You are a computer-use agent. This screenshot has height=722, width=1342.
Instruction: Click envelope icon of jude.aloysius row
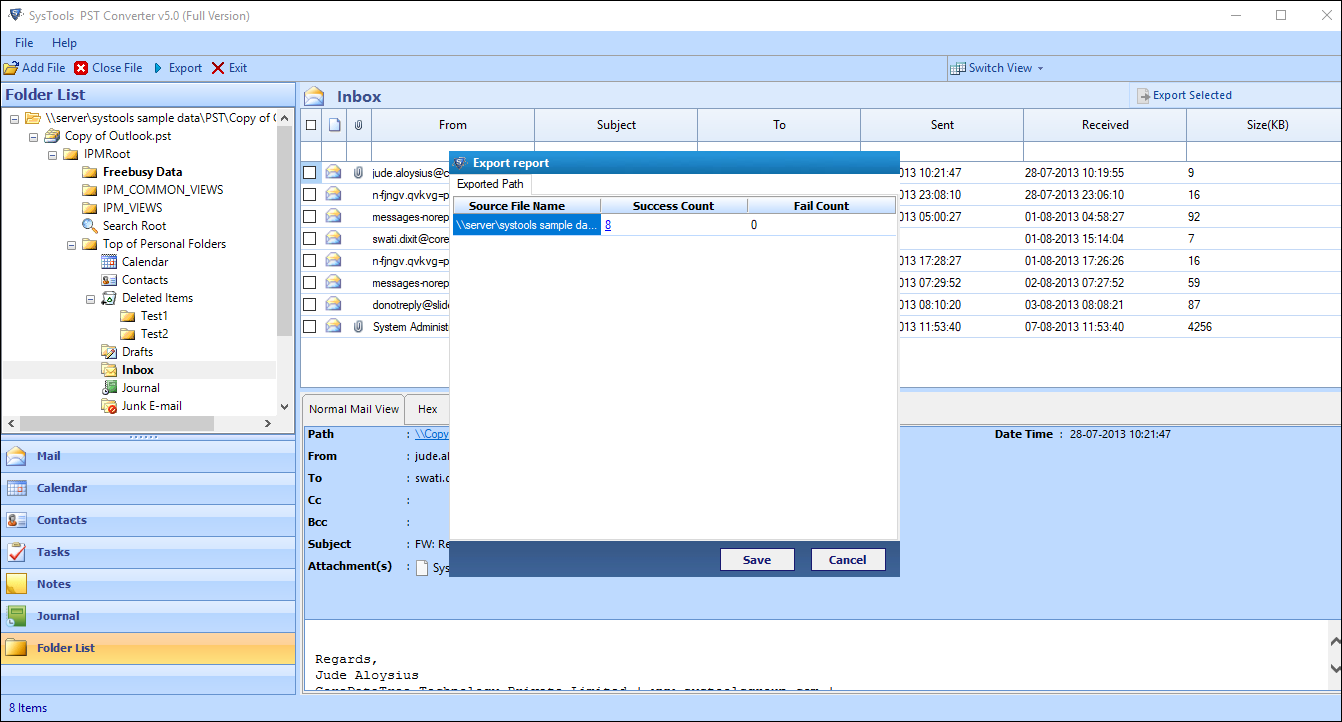(334, 172)
